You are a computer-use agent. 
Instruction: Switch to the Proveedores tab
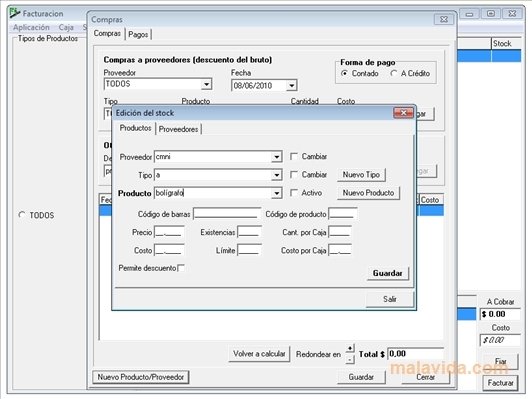tap(178, 129)
